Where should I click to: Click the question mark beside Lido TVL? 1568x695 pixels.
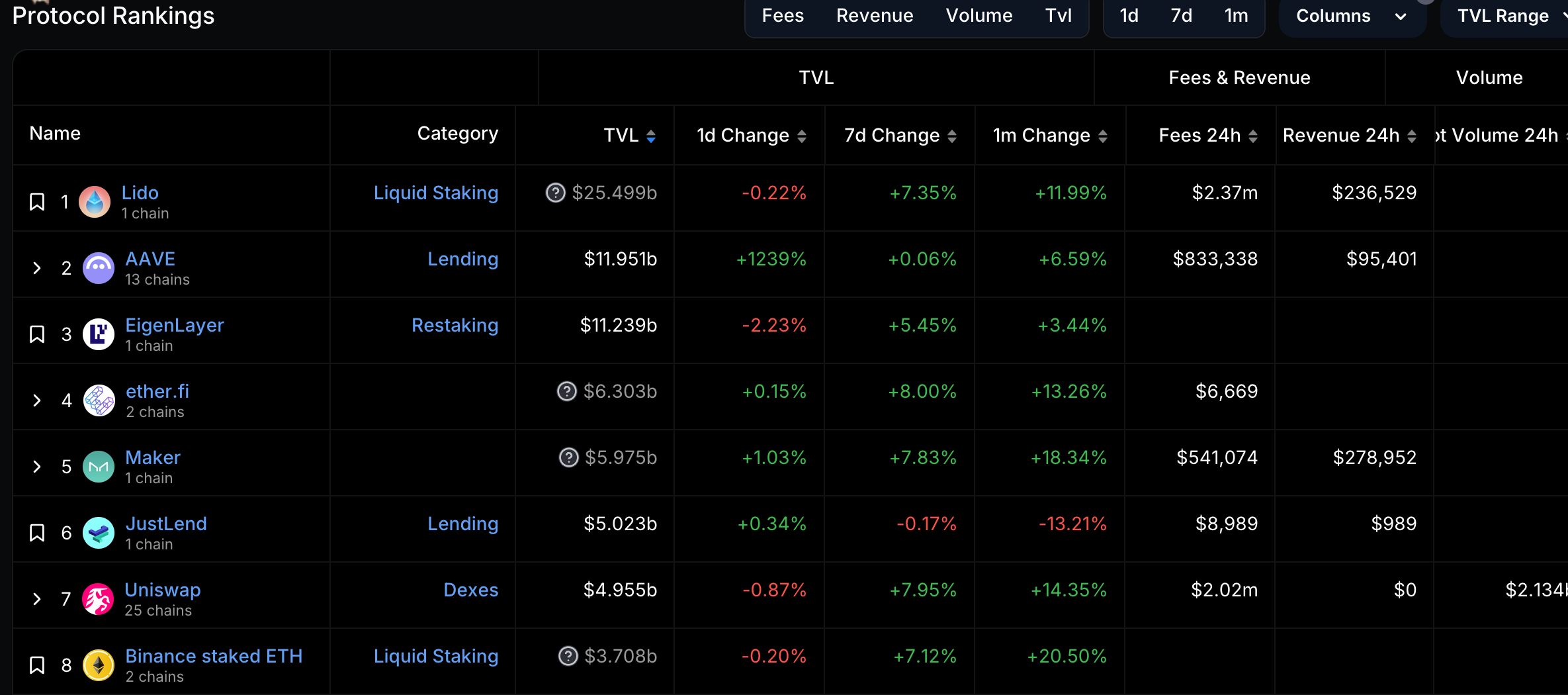point(555,193)
